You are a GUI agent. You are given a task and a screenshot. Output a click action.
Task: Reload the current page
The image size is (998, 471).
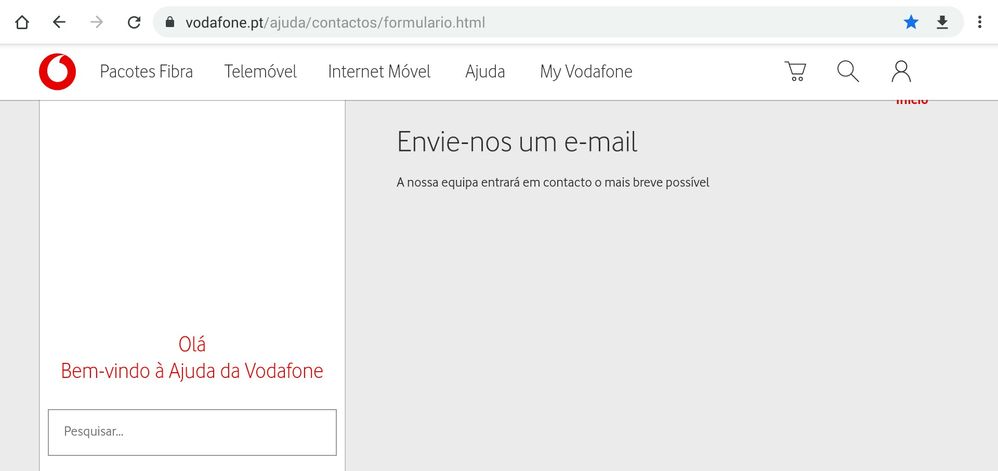tap(134, 22)
